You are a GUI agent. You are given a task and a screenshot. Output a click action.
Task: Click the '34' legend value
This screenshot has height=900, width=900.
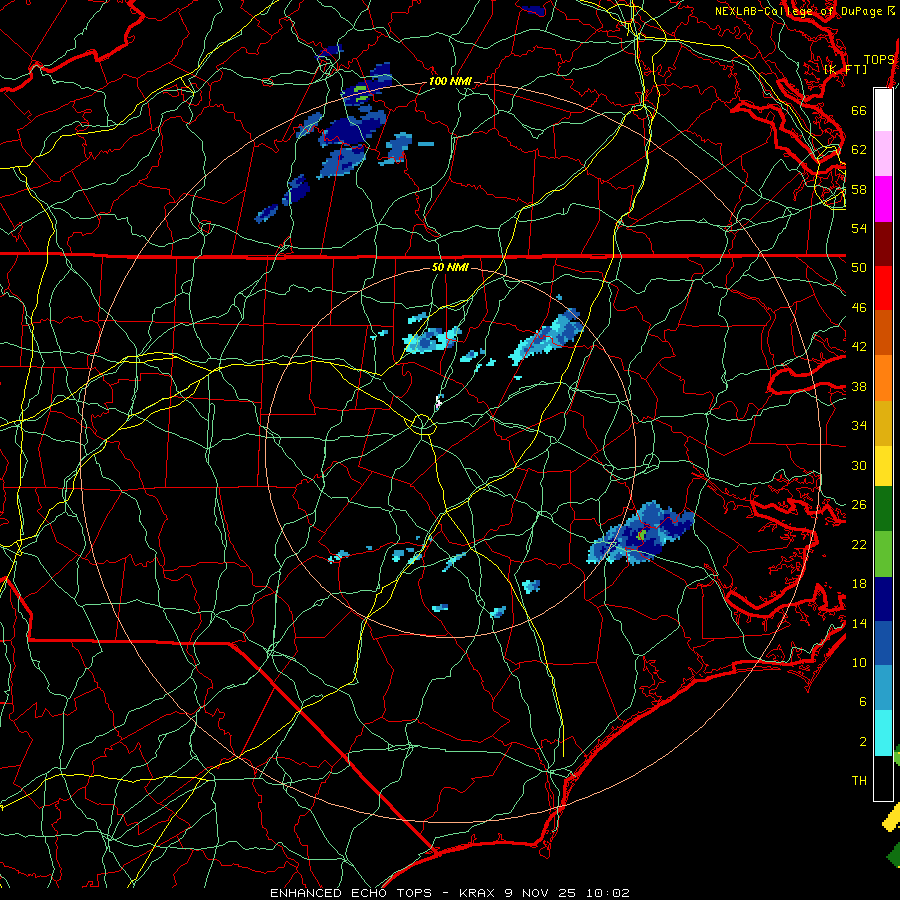(x=859, y=426)
